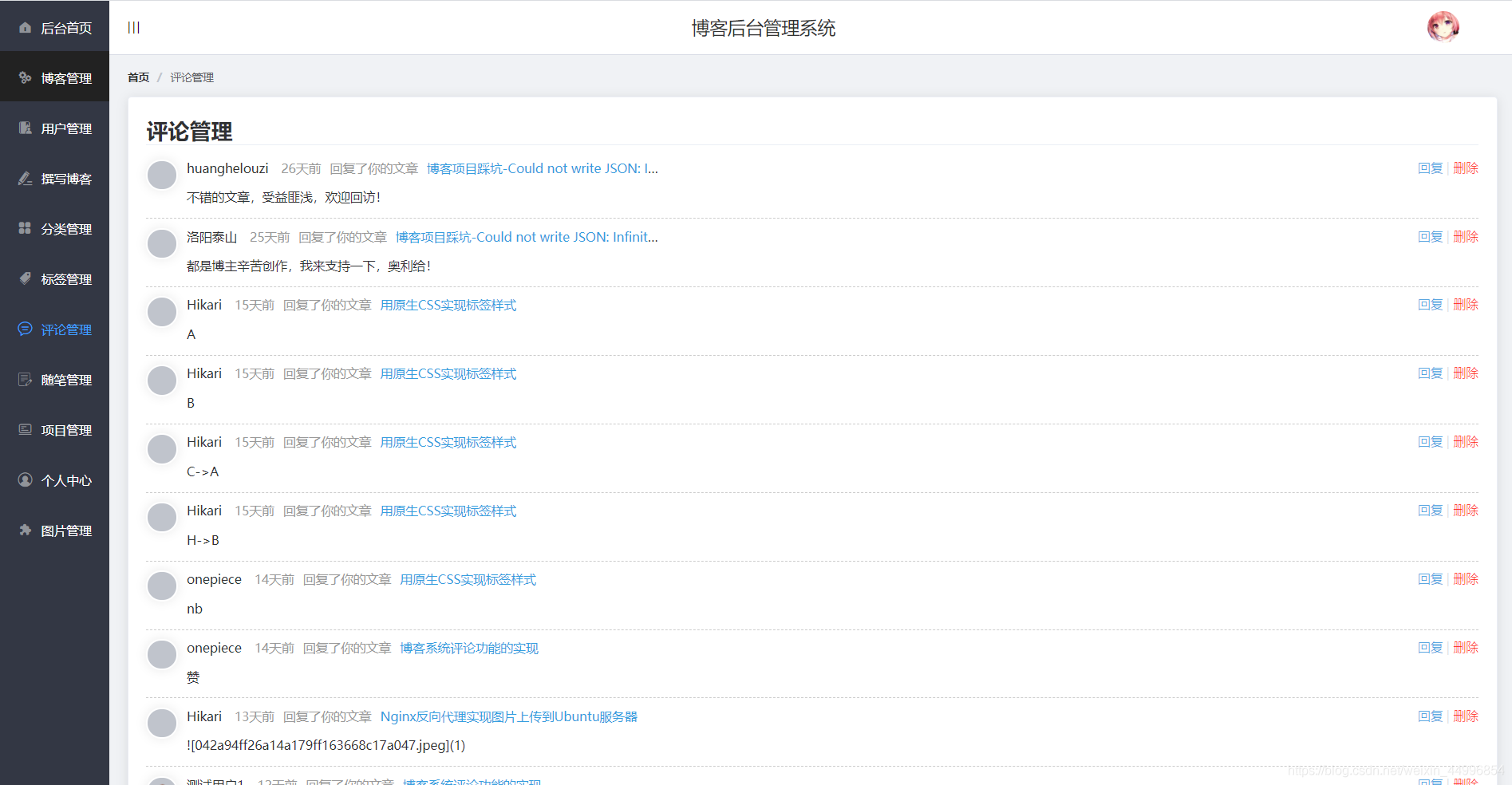Screen dimensions: 1512x785
Task: Click huanghelouzi's gray avatar
Action: [162, 175]
